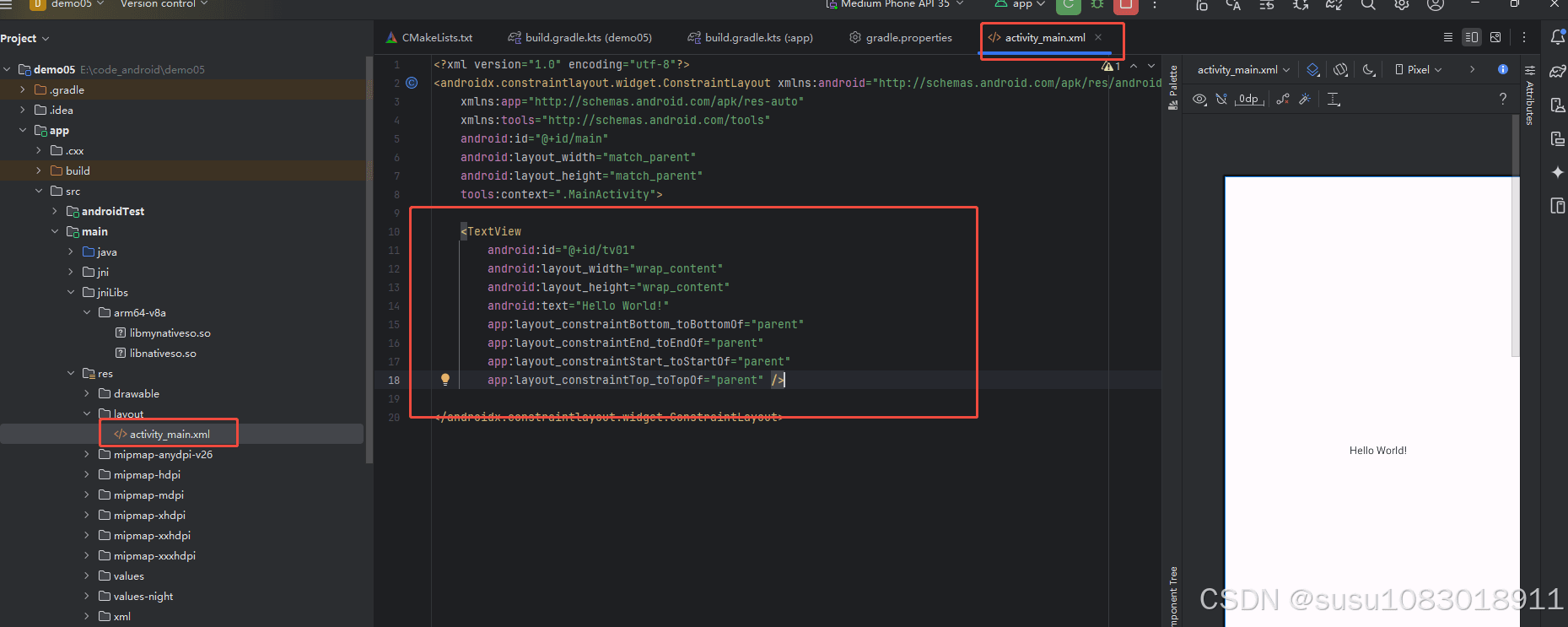
Task: Open the Guidelines tool in designer toolbar
Action: coord(1334,100)
